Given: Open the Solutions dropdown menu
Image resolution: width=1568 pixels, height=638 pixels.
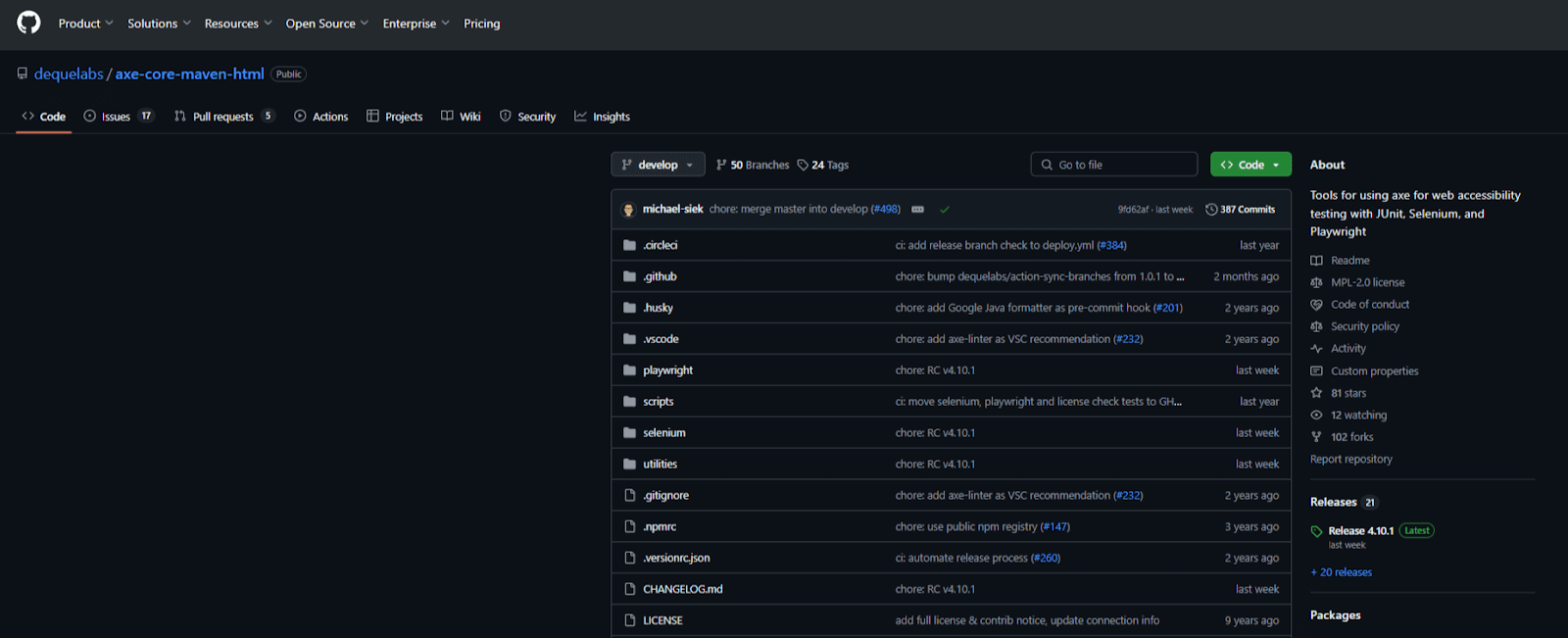Looking at the screenshot, I should pos(159,24).
